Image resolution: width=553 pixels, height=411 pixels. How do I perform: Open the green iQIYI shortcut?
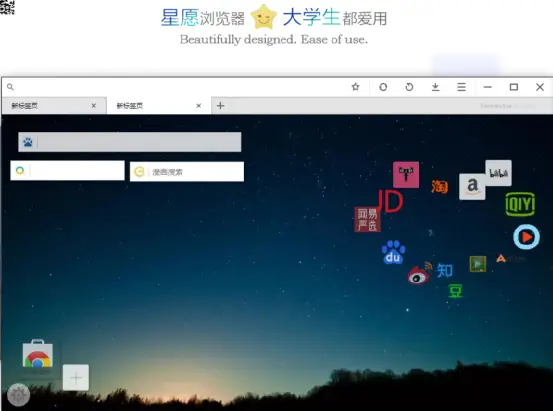pos(520,204)
